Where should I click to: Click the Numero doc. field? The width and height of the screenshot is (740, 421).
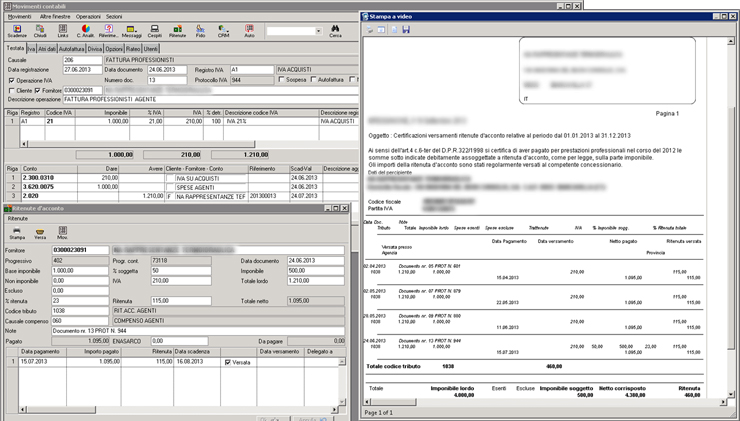167,80
